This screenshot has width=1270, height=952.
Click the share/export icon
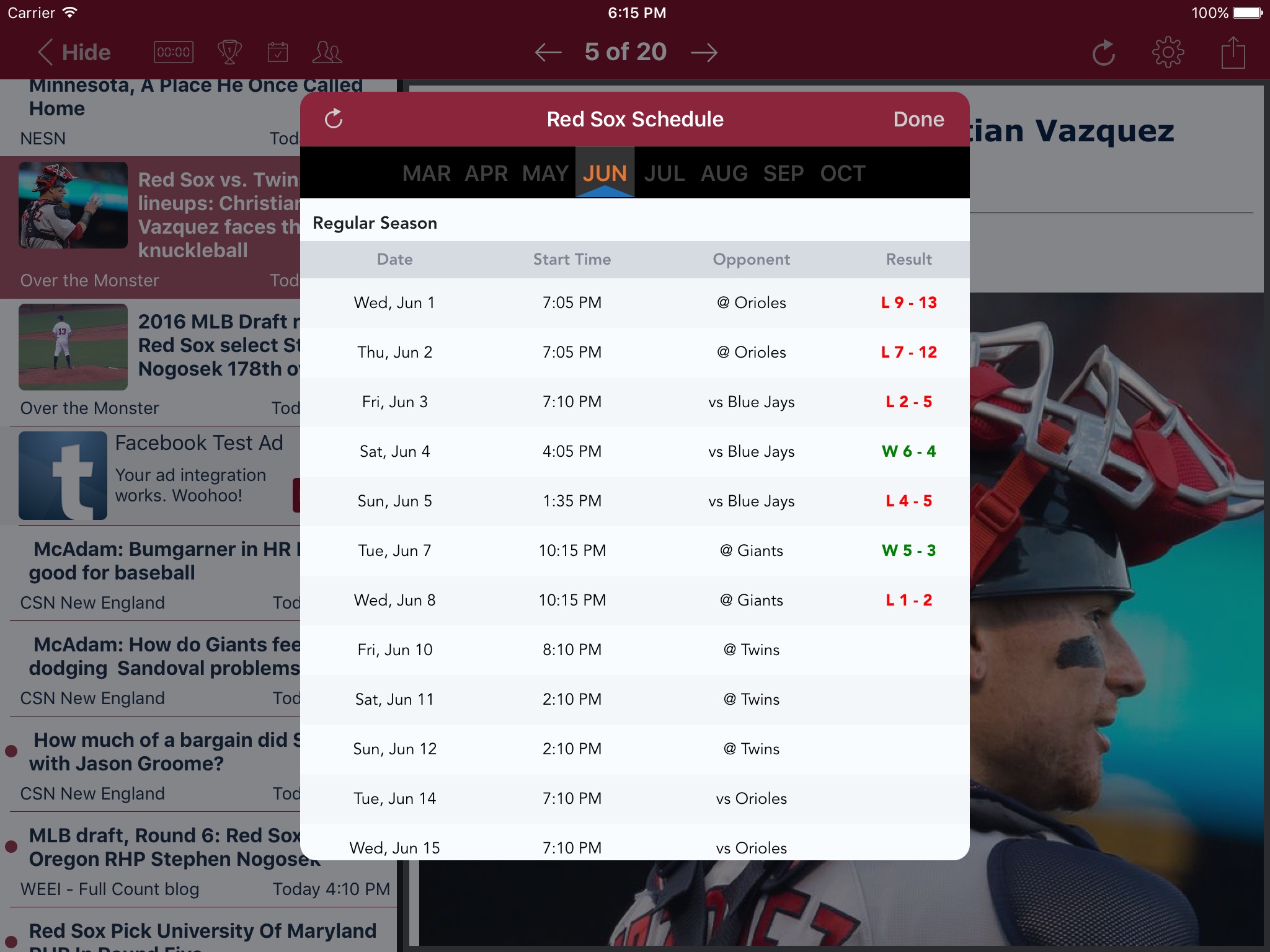(1233, 51)
